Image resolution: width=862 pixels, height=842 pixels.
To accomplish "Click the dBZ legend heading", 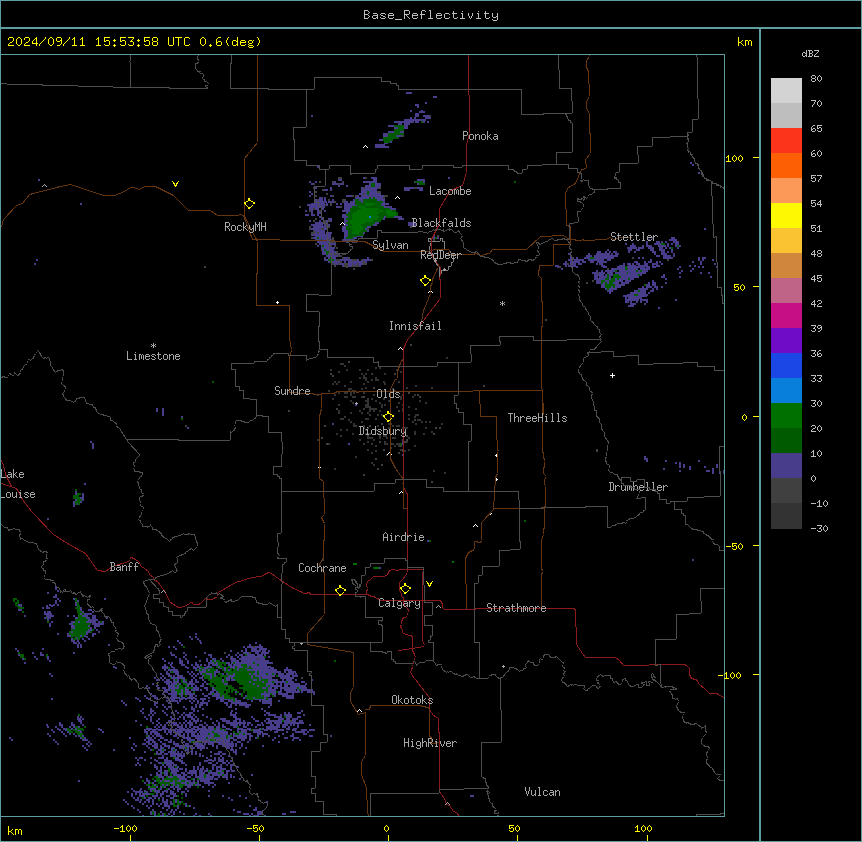I will pos(810,53).
